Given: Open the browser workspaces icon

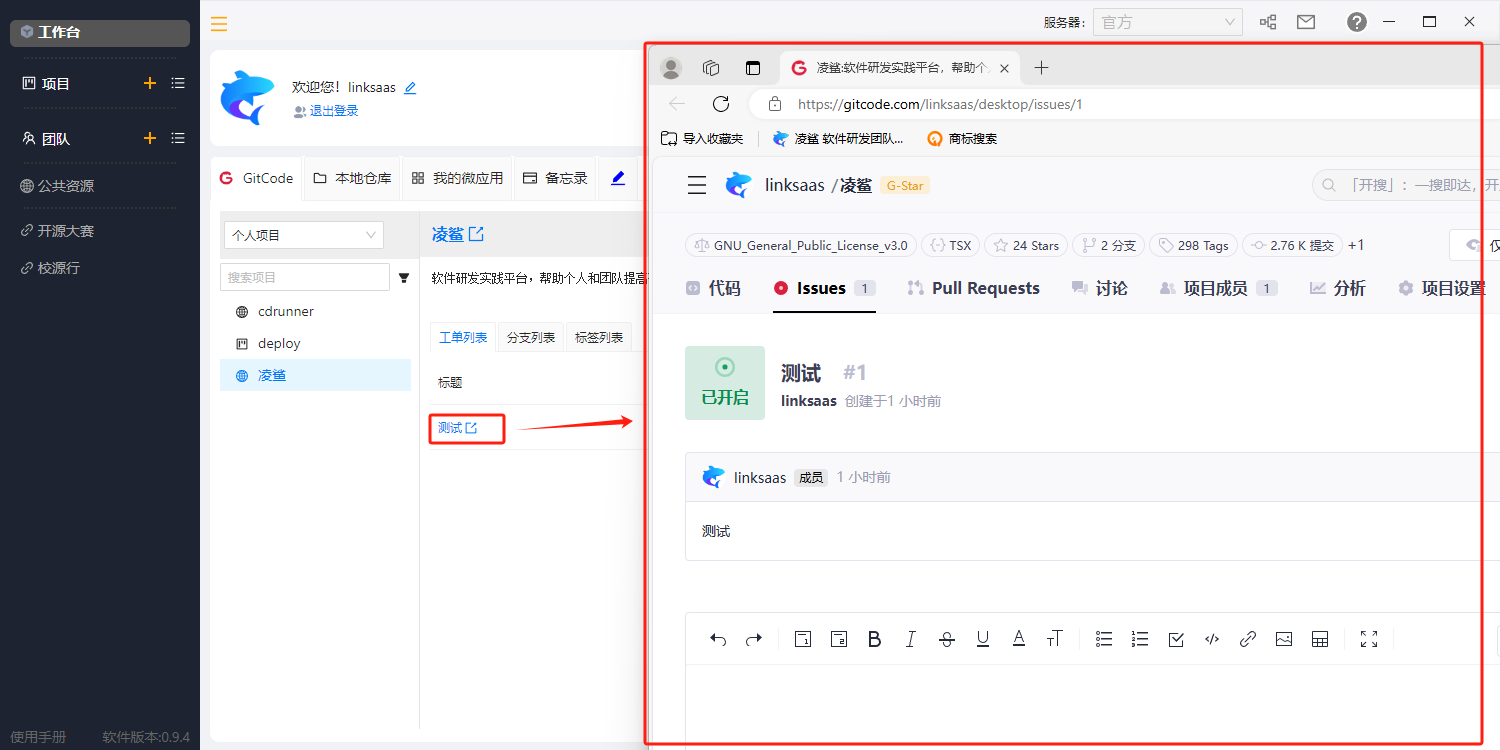Looking at the screenshot, I should pos(712,68).
